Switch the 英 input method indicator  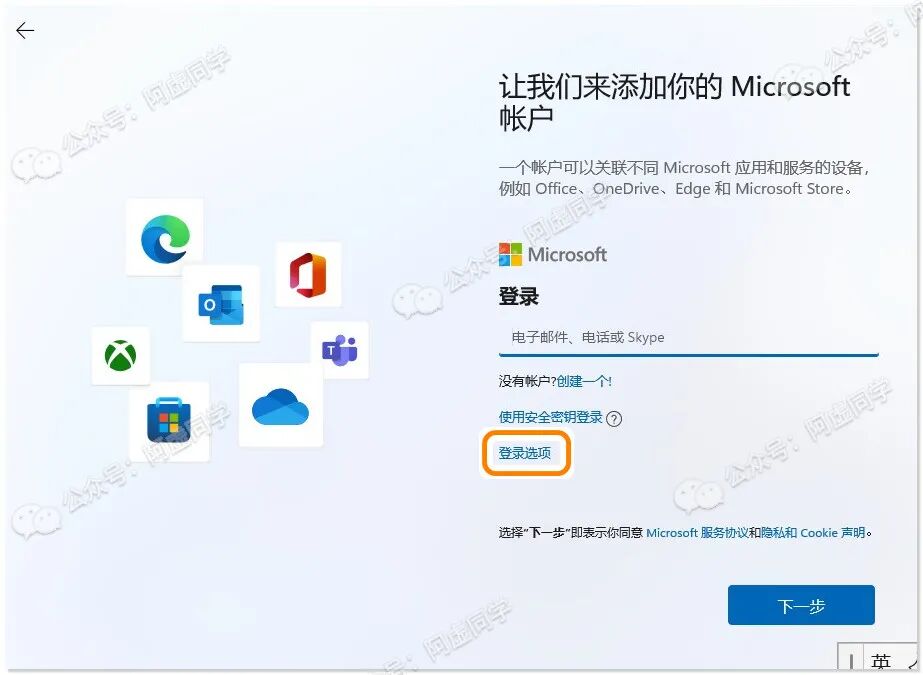click(x=881, y=661)
